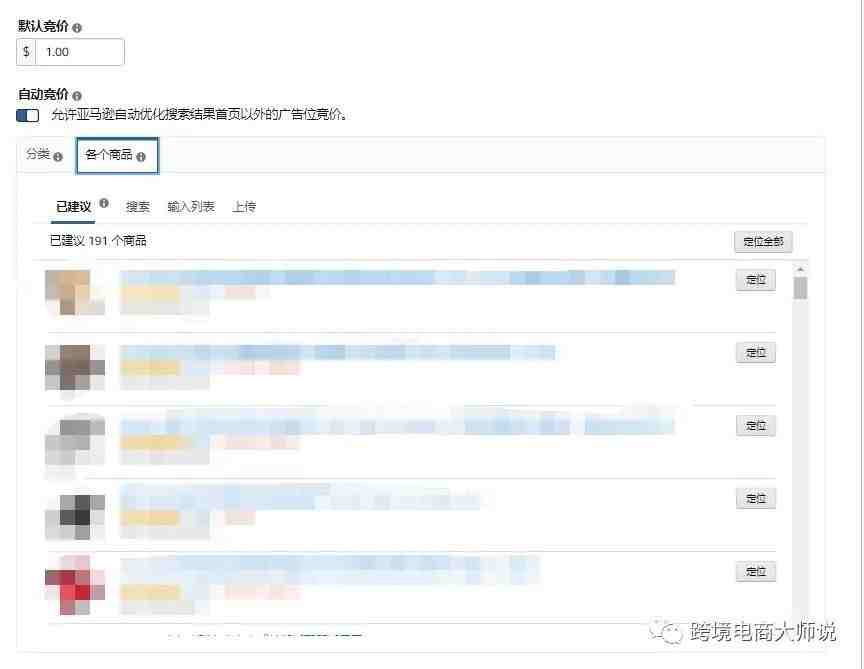Click 定位 for the first product
This screenshot has height=669, width=864.
click(x=756, y=280)
